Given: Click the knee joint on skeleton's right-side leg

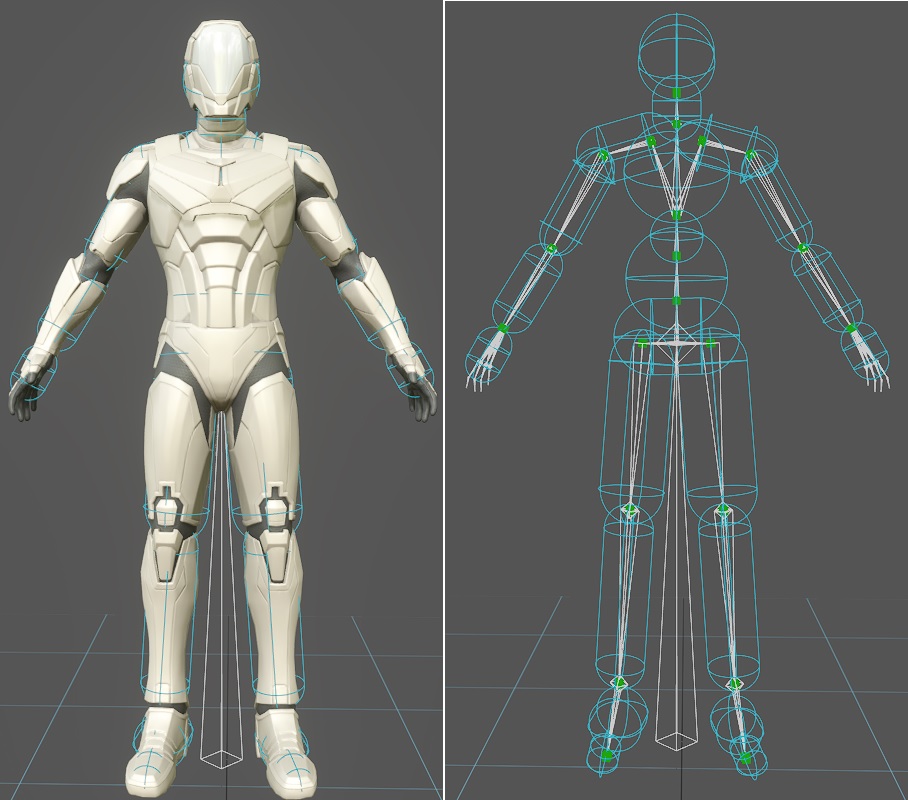Looking at the screenshot, I should pyautogui.click(x=722, y=509).
